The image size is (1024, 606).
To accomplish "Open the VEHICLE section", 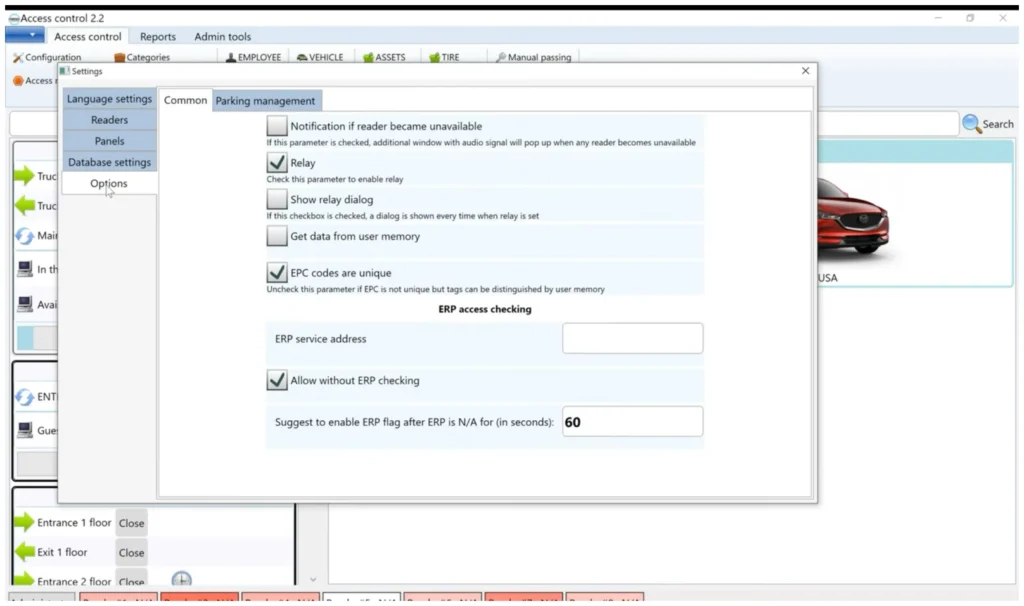I will (320, 57).
